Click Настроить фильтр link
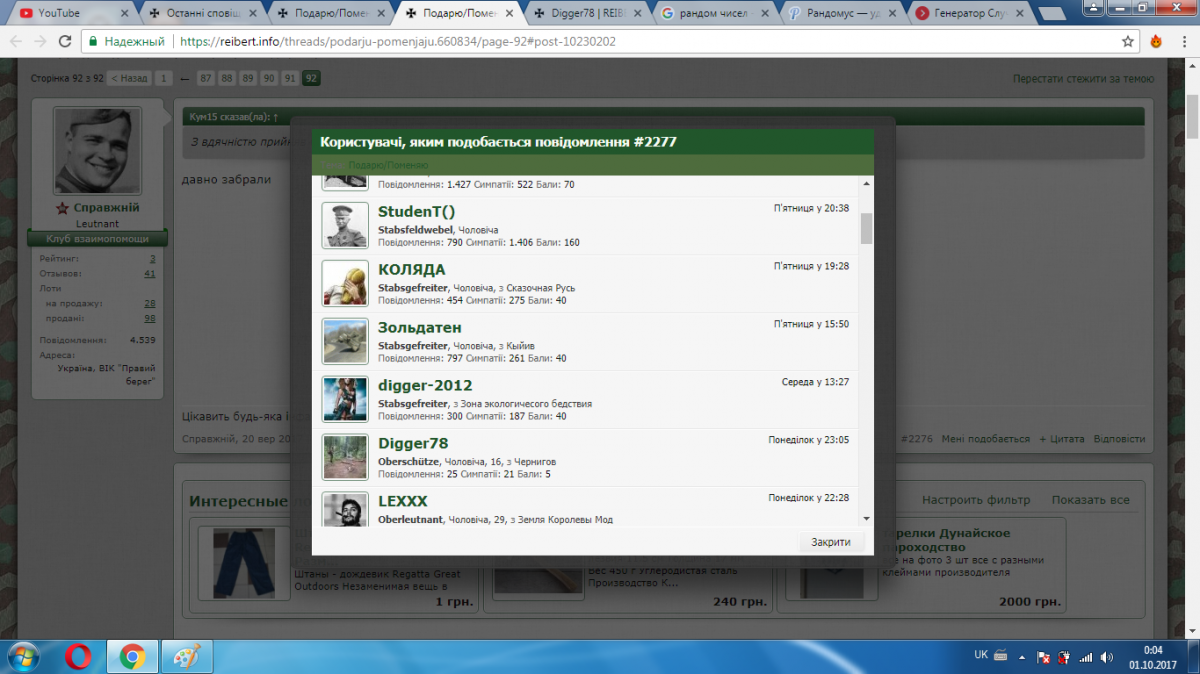Image resolution: width=1200 pixels, height=674 pixels. (x=976, y=500)
